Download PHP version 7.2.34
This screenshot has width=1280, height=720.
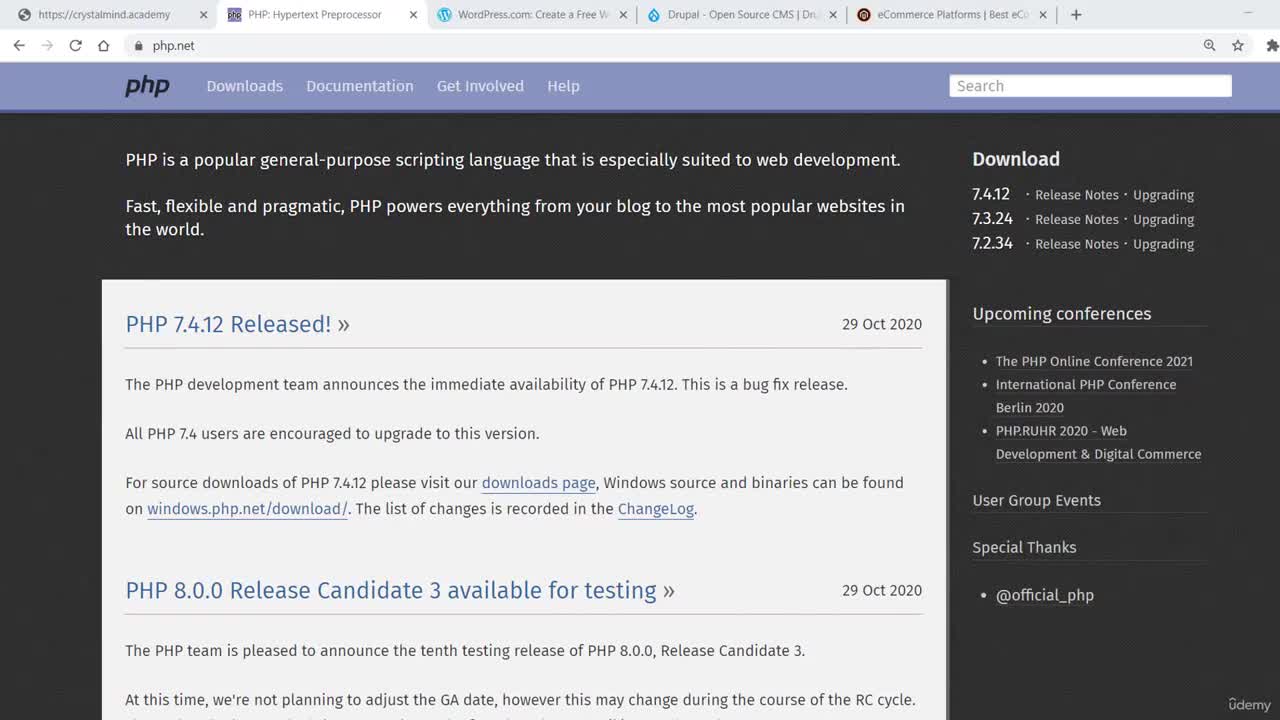[x=992, y=243]
